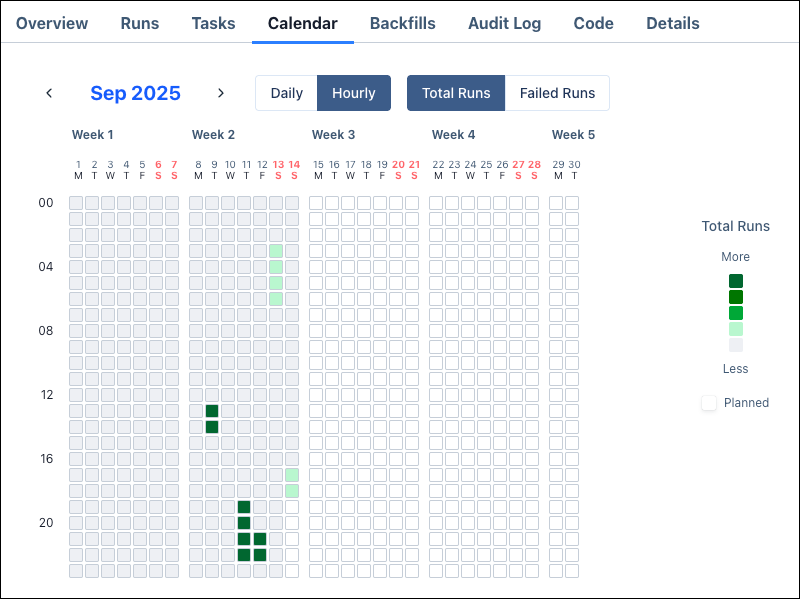Enable the Planned checkbox in the legend
This screenshot has height=599, width=800.
pyautogui.click(x=708, y=402)
